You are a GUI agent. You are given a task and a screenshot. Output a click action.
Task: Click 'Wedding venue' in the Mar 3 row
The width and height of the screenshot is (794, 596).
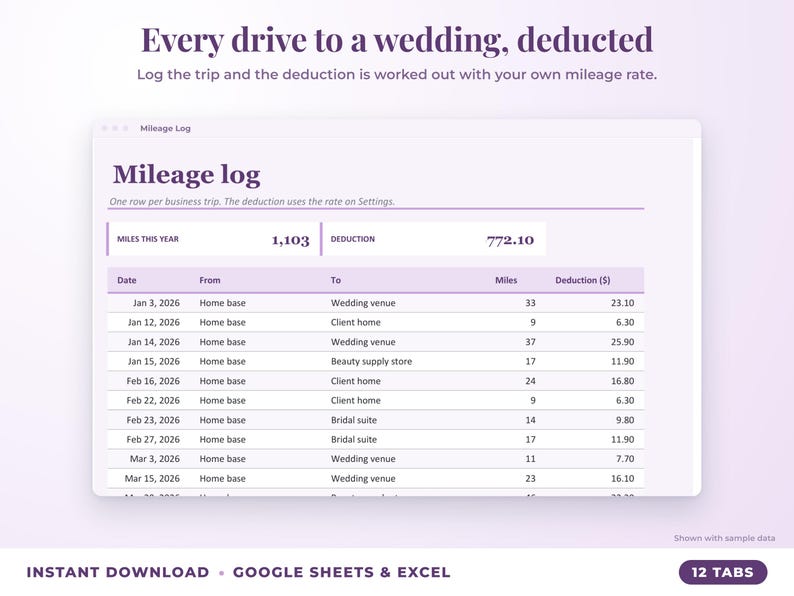363,459
